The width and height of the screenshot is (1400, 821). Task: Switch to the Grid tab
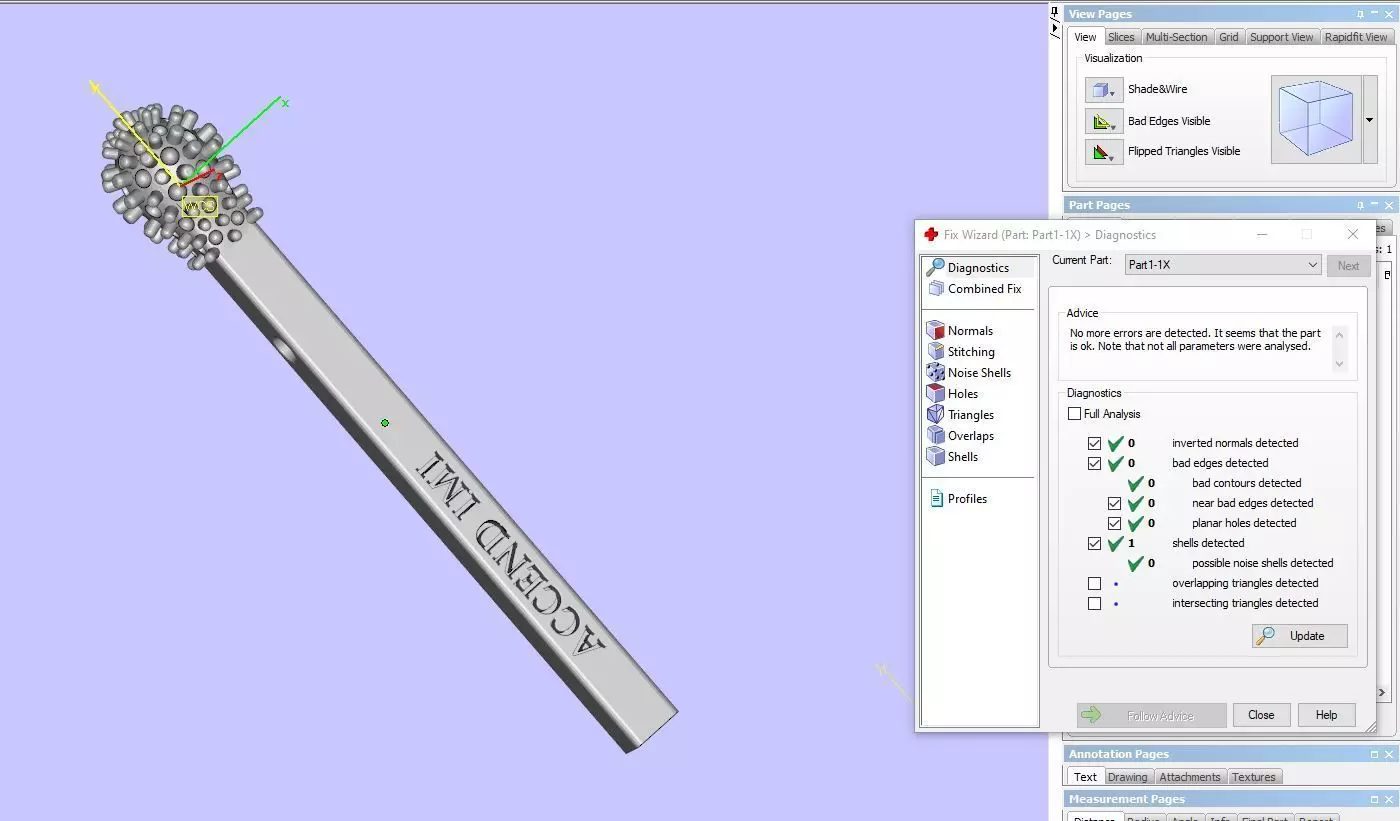[1228, 37]
